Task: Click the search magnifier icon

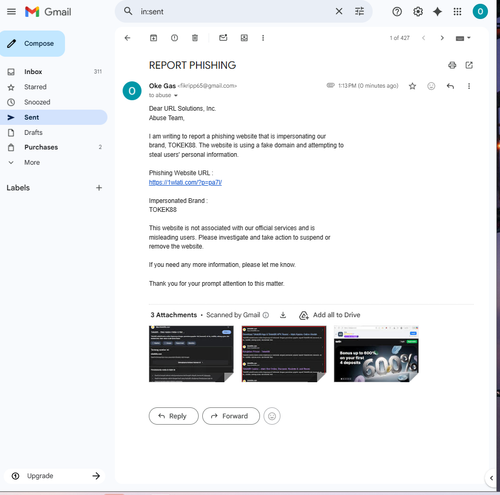Action: click(x=128, y=11)
